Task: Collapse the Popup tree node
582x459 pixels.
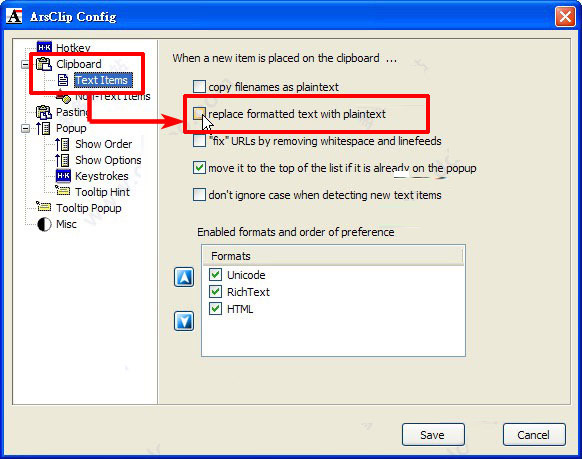Action: tap(25, 129)
